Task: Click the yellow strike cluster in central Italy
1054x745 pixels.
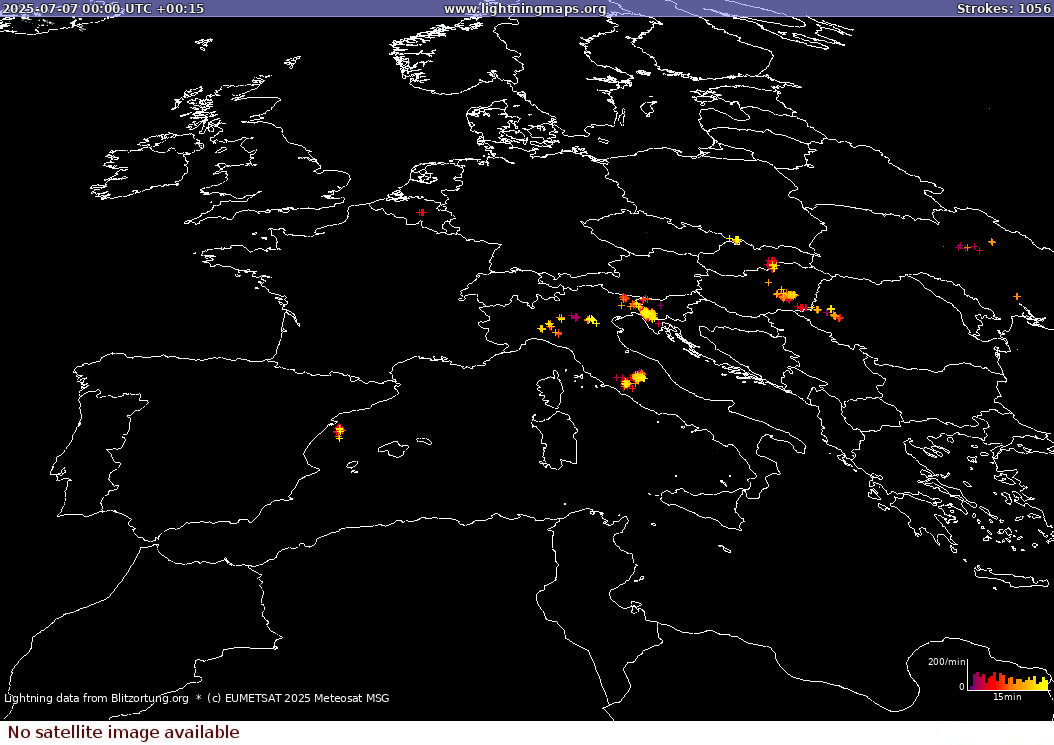Action: (634, 379)
